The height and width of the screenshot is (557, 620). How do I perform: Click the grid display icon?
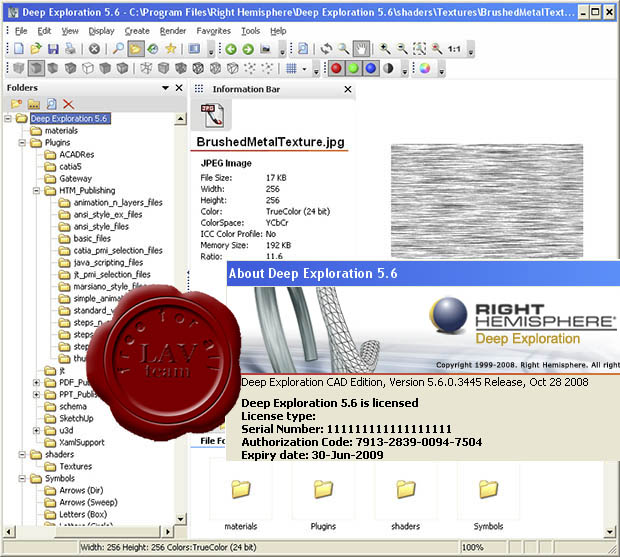click(291, 68)
